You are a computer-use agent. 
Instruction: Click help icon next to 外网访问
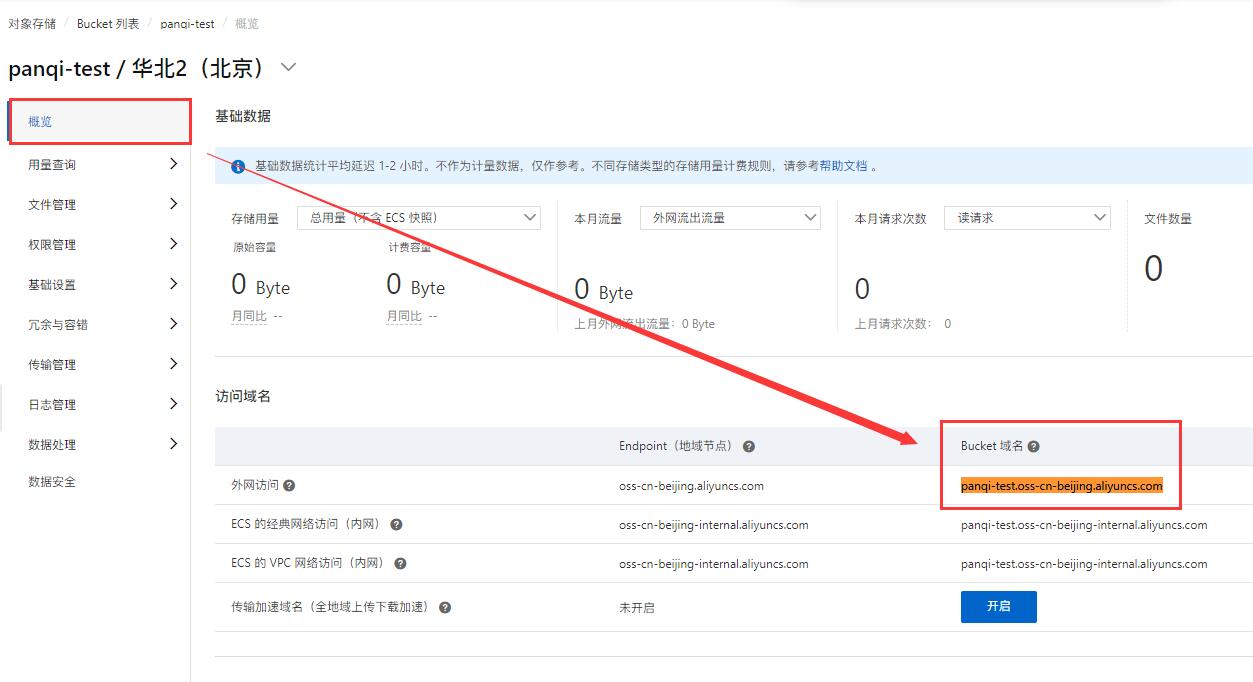[289, 486]
